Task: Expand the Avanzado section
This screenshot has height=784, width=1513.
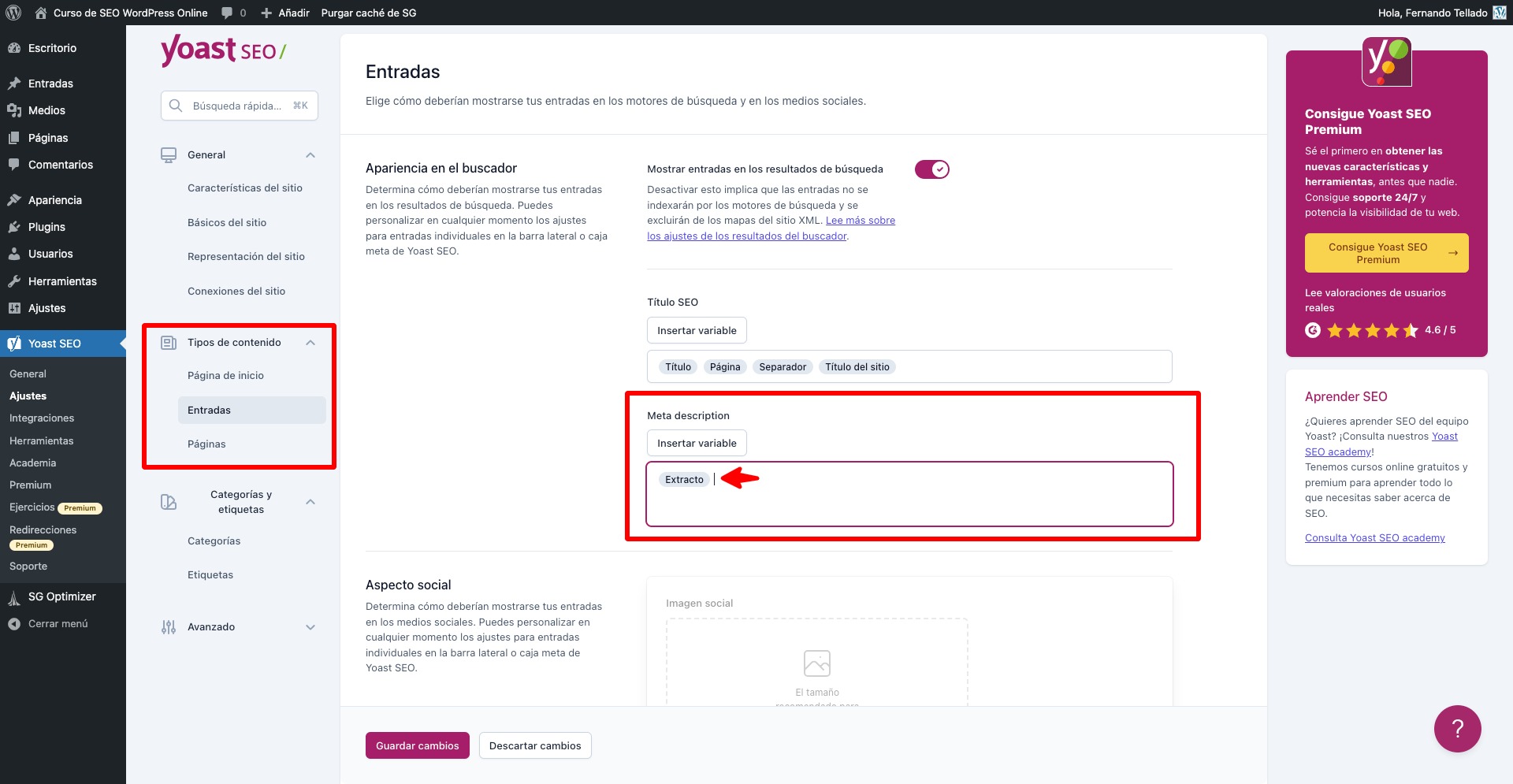Action: tap(310, 626)
